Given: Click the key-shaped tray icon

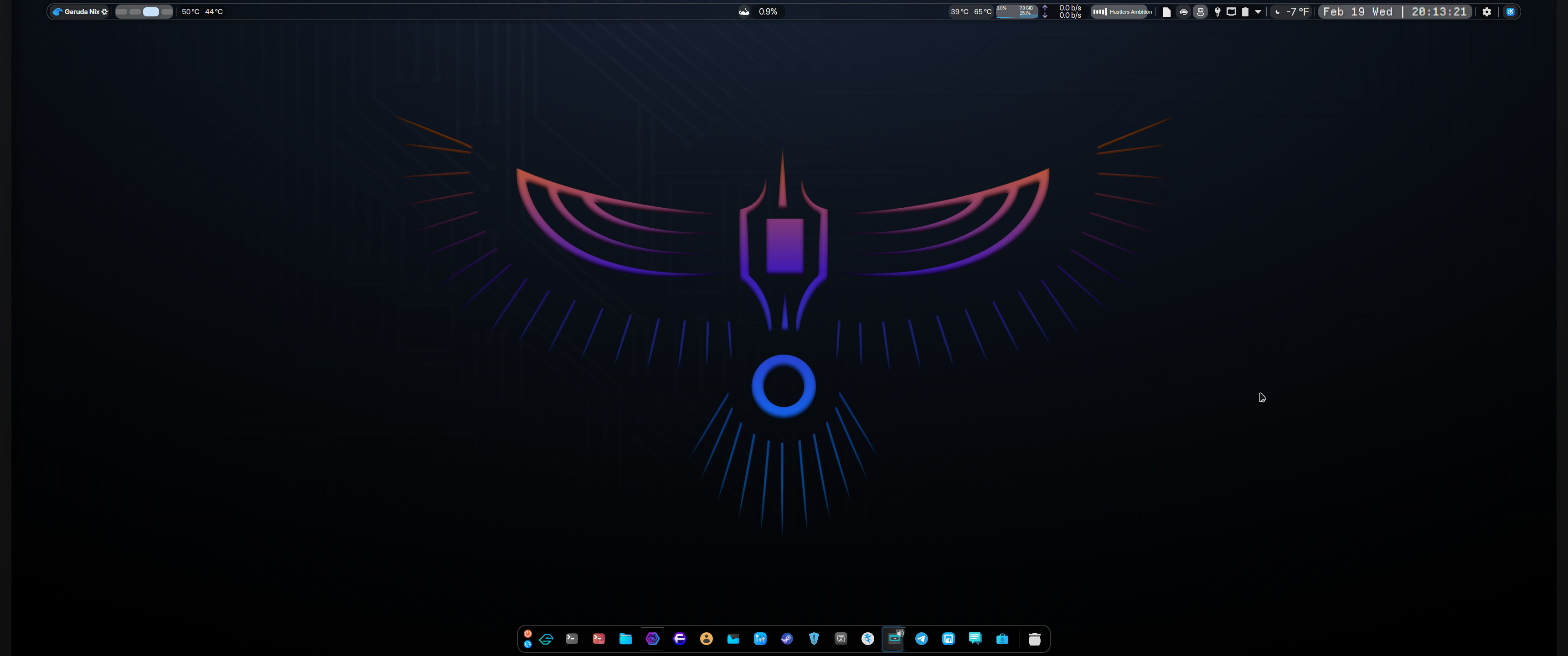Looking at the screenshot, I should pyautogui.click(x=1217, y=11).
